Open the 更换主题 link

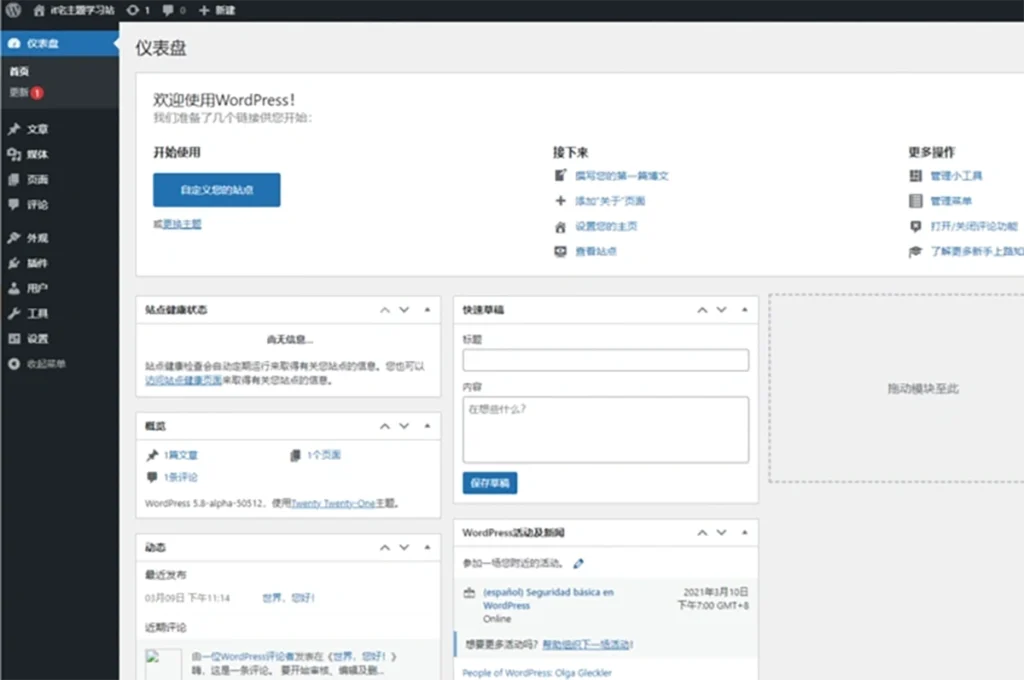click(182, 224)
